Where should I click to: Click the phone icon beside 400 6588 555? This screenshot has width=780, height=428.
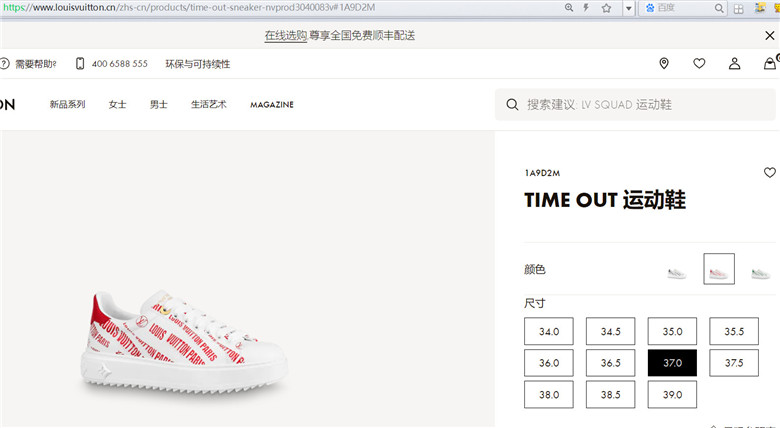80,64
